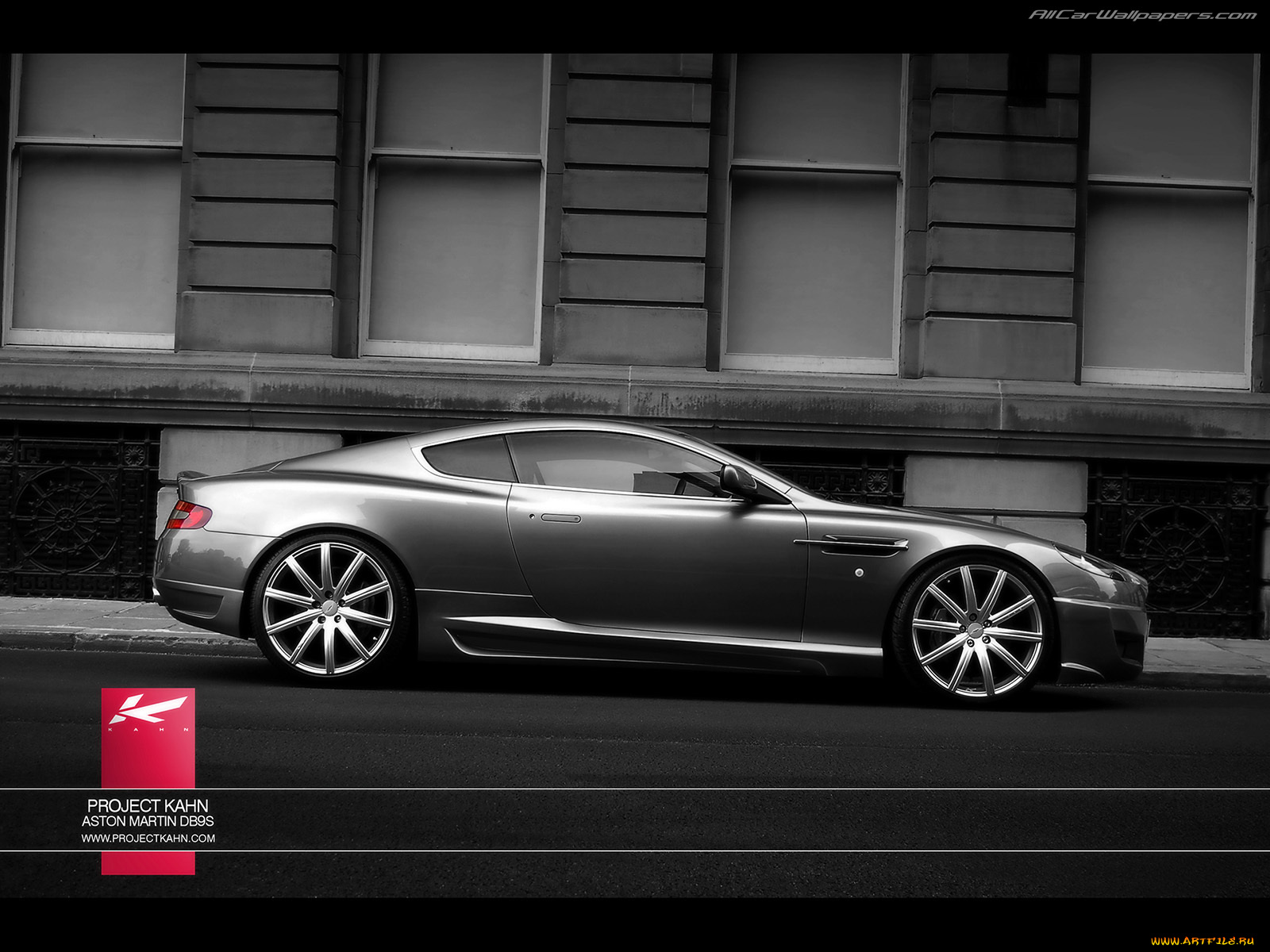Click the leftmost building window
Viewport: 1270px width, 952px height.
(95, 198)
